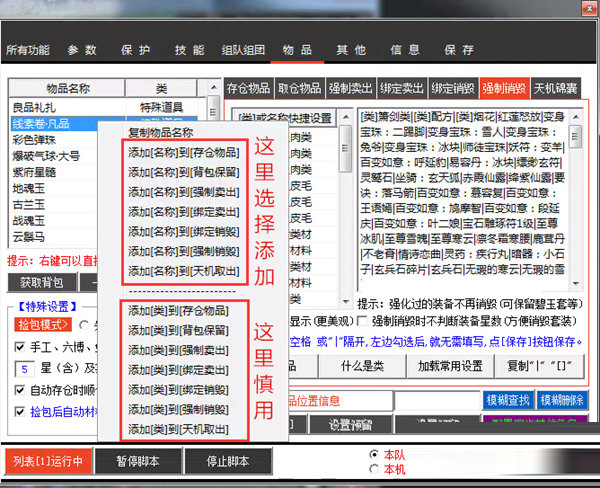Viewport: 600px width, 488px height.
Task: Select the 物品 tab
Action: point(297,50)
